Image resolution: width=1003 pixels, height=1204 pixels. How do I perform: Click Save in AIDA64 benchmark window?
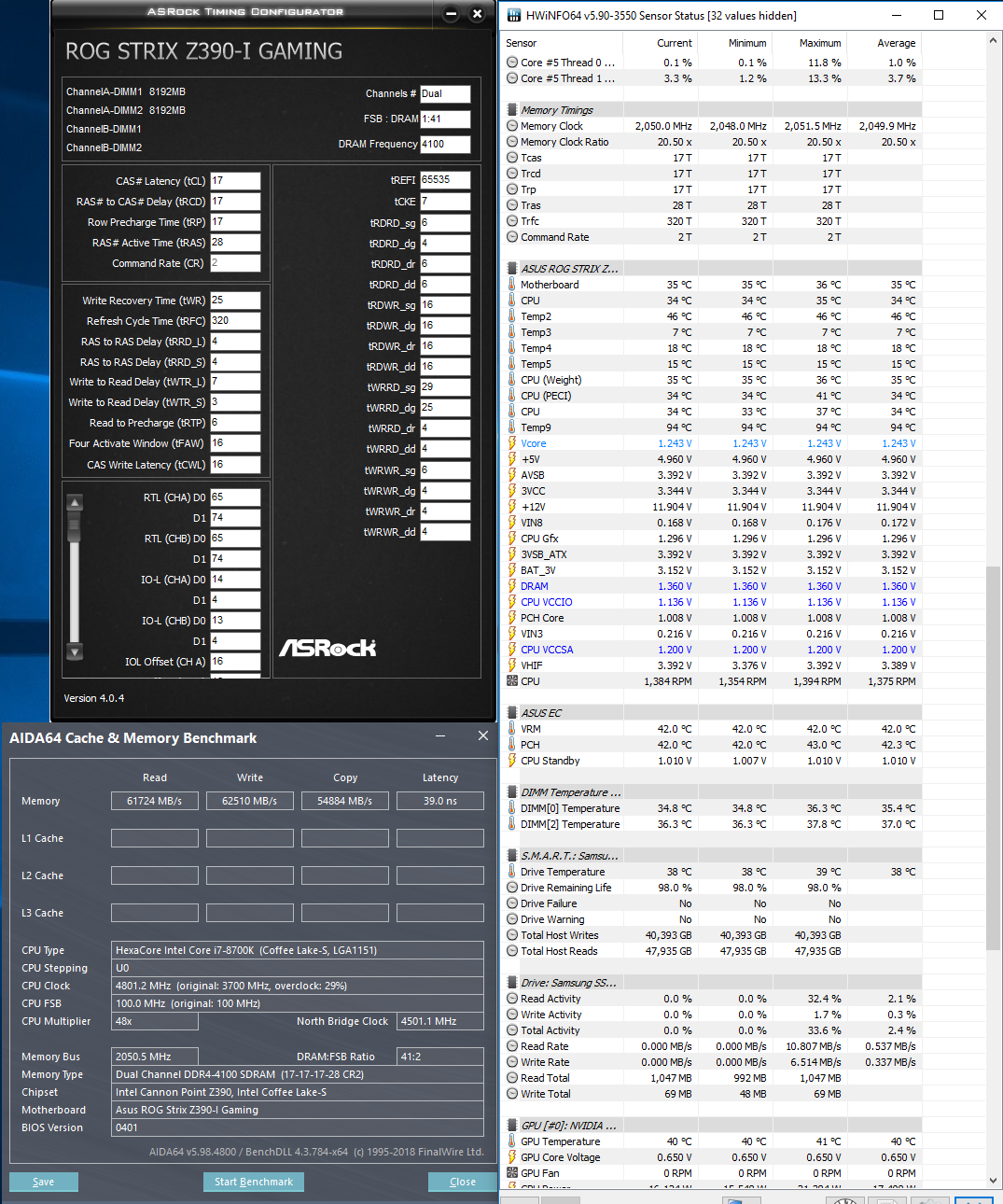pos(44,1182)
